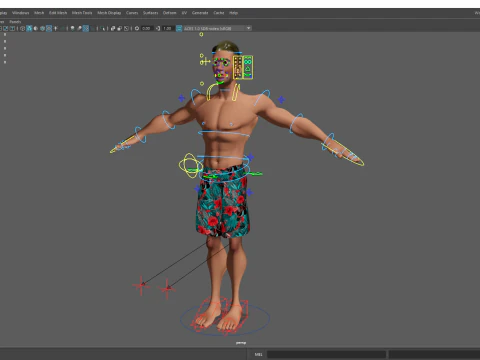Click the Depth of Field icon
The height and width of the screenshot is (360, 480).
(92, 28)
